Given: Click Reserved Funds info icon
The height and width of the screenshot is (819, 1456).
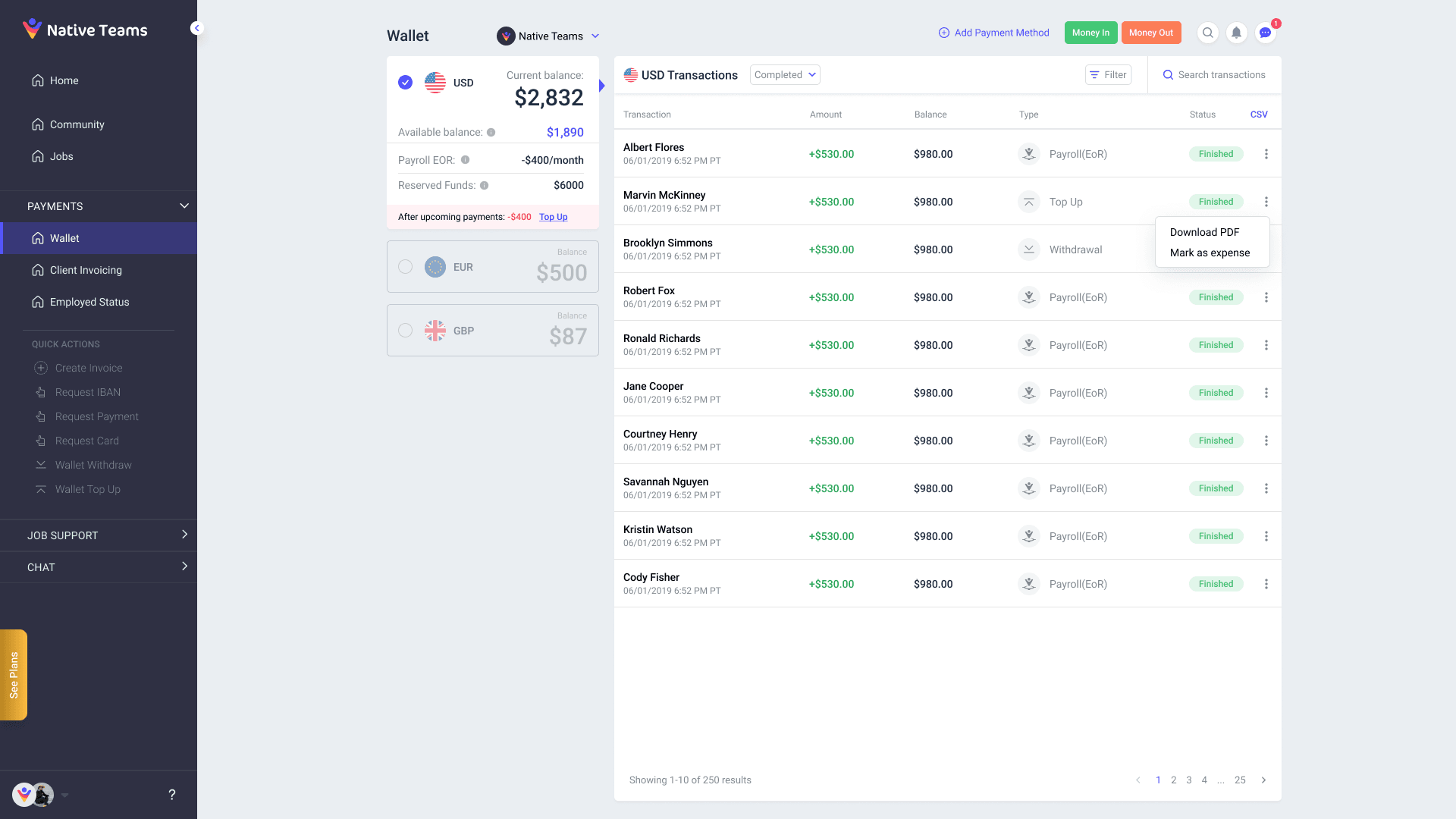Looking at the screenshot, I should [484, 186].
